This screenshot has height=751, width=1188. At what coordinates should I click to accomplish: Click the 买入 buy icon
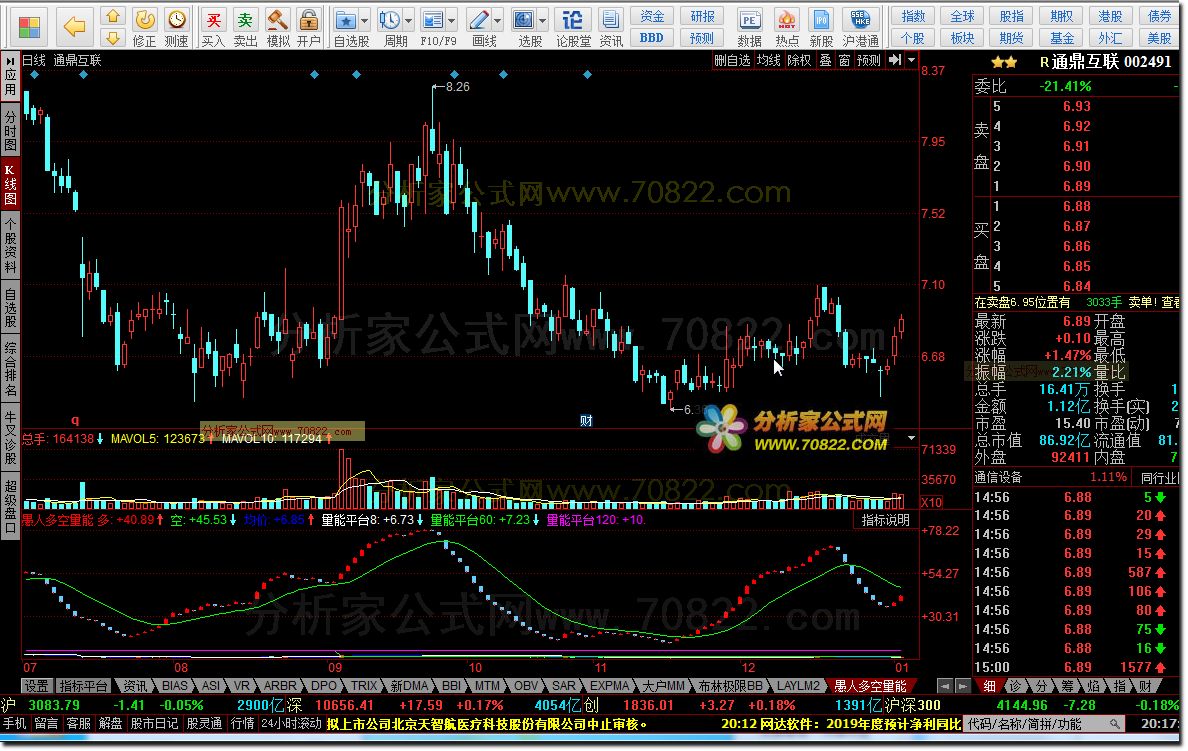[214, 28]
